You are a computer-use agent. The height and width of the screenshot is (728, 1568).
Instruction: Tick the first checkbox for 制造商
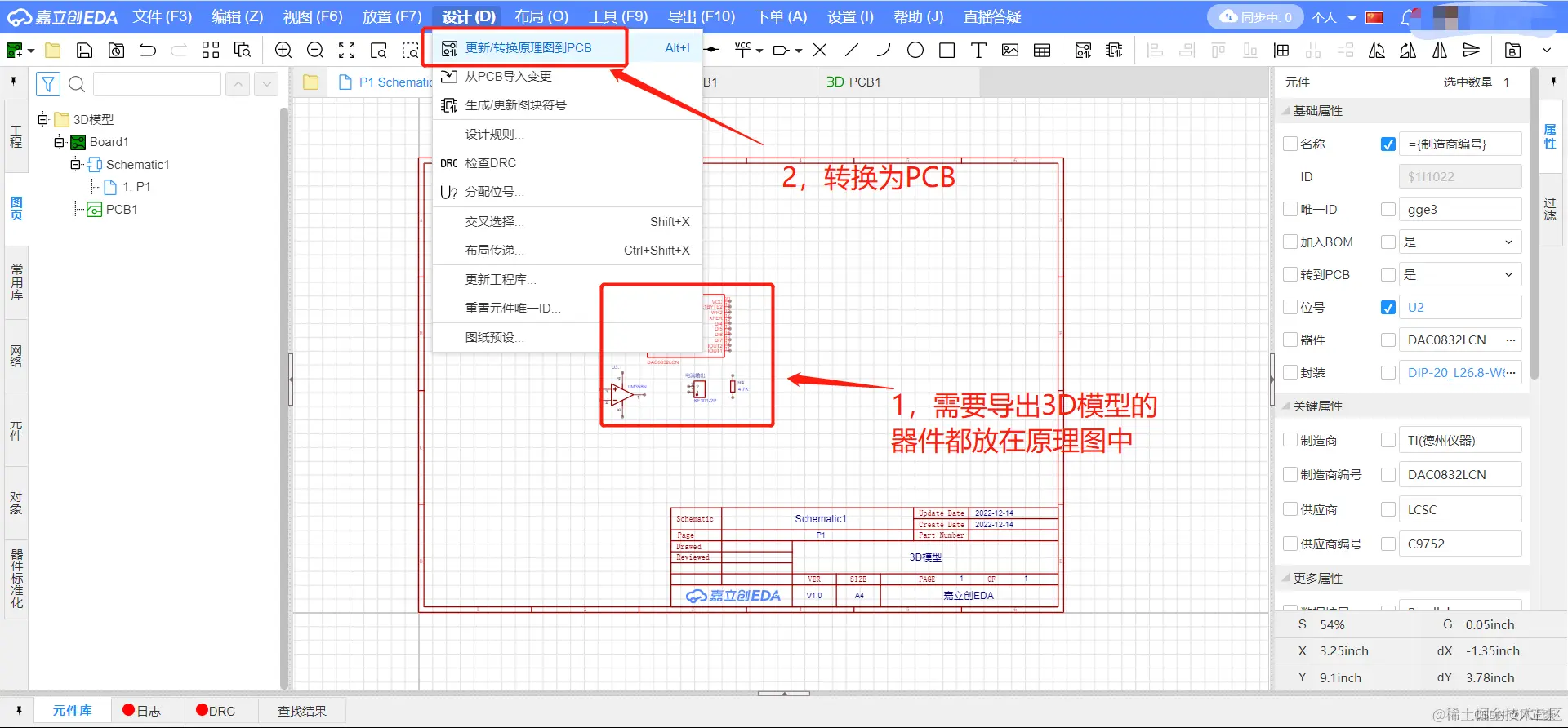(x=1290, y=440)
